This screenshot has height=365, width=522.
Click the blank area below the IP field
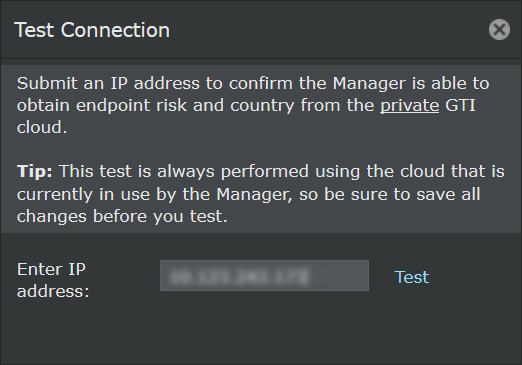(x=264, y=327)
